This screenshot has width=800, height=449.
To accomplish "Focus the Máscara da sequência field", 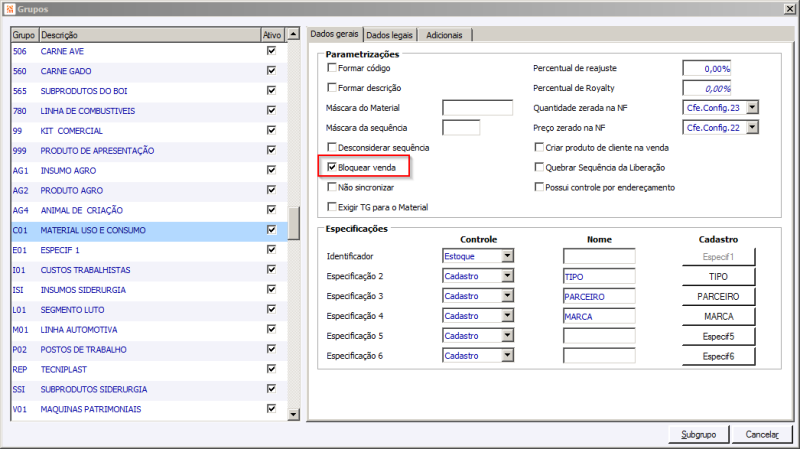I will [461, 128].
